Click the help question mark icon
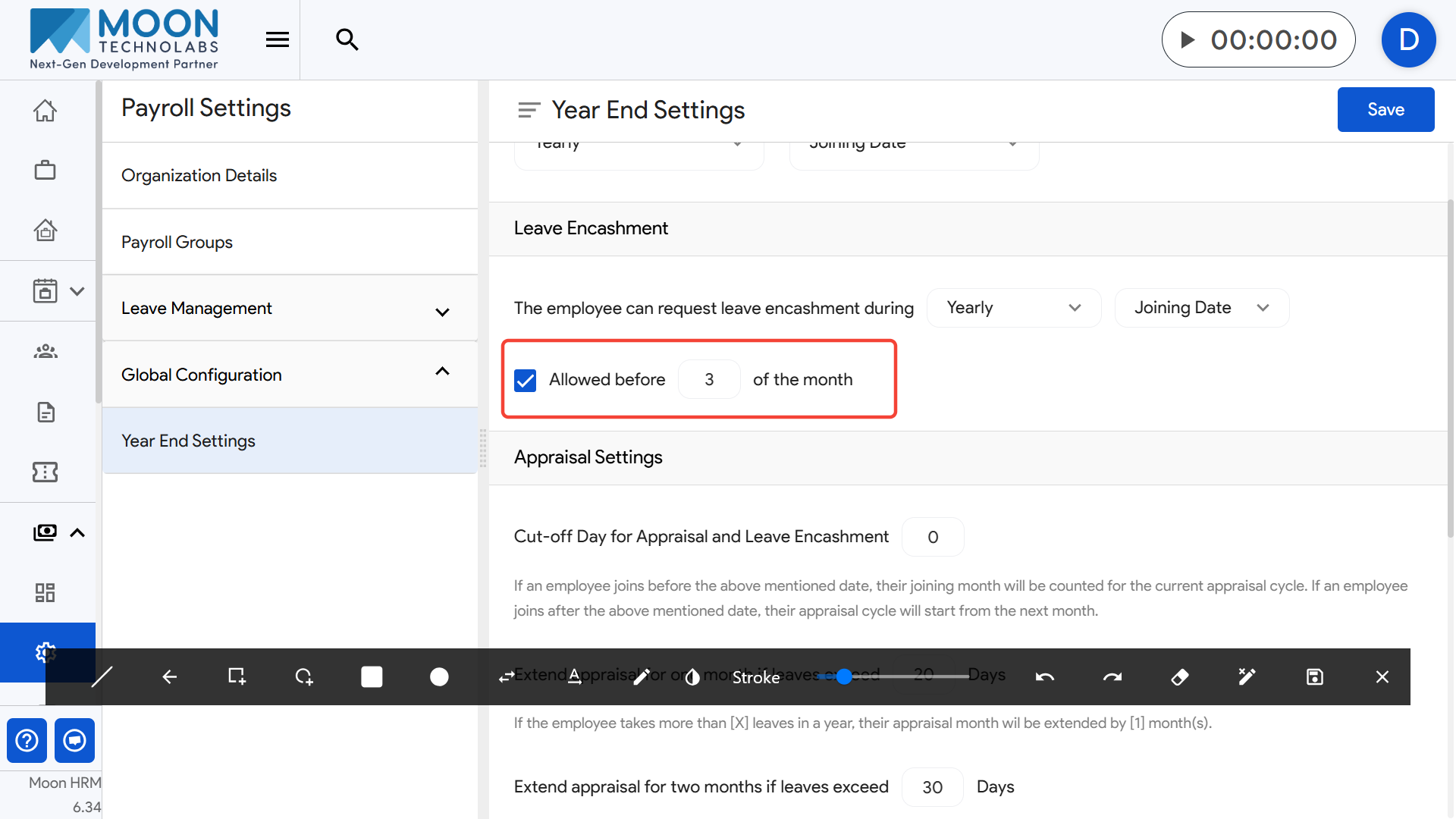 click(27, 740)
